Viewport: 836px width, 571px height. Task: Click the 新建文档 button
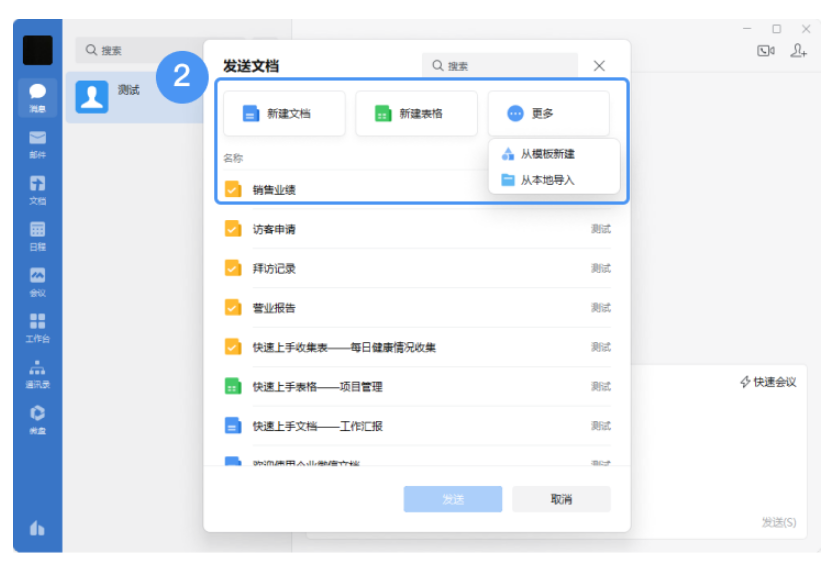point(284,114)
